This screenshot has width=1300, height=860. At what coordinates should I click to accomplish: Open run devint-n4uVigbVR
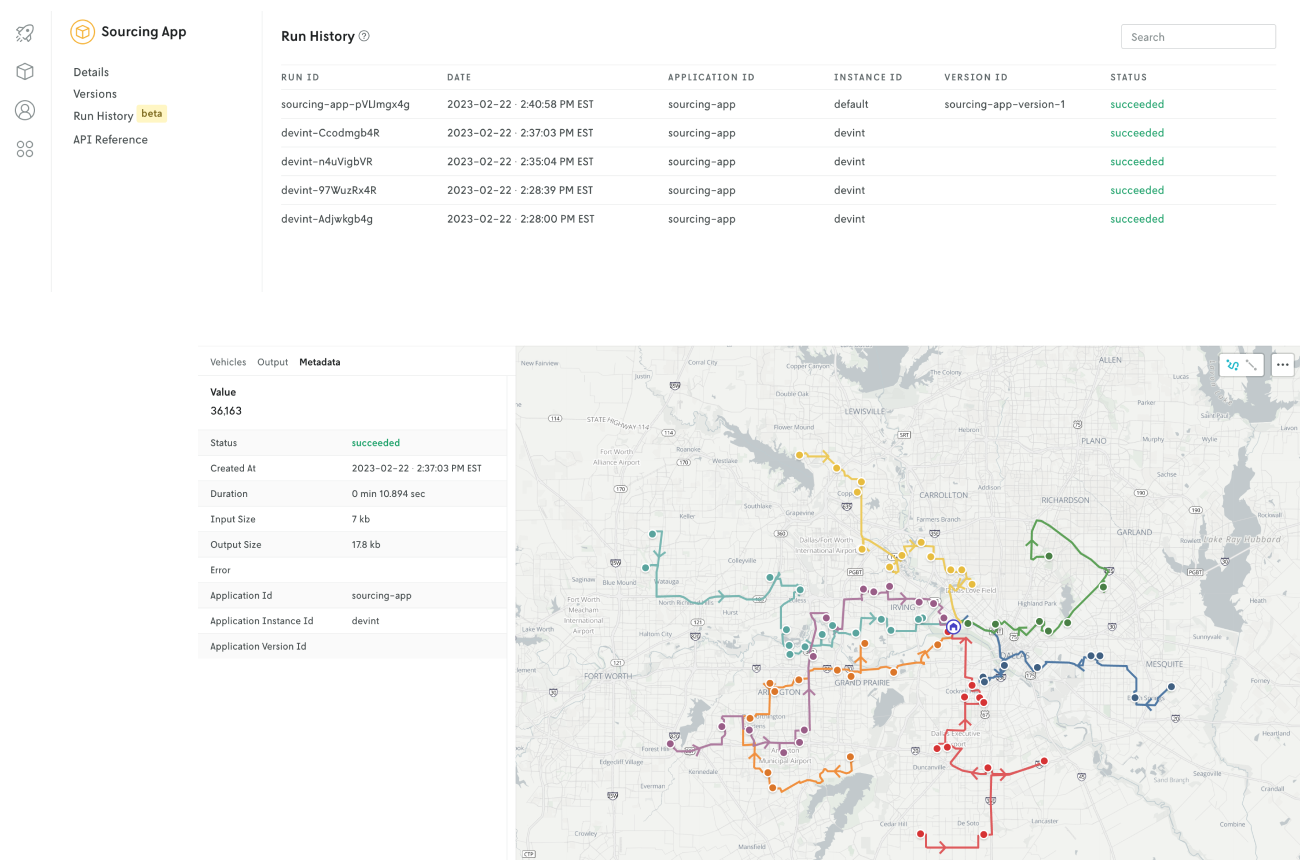click(x=327, y=162)
